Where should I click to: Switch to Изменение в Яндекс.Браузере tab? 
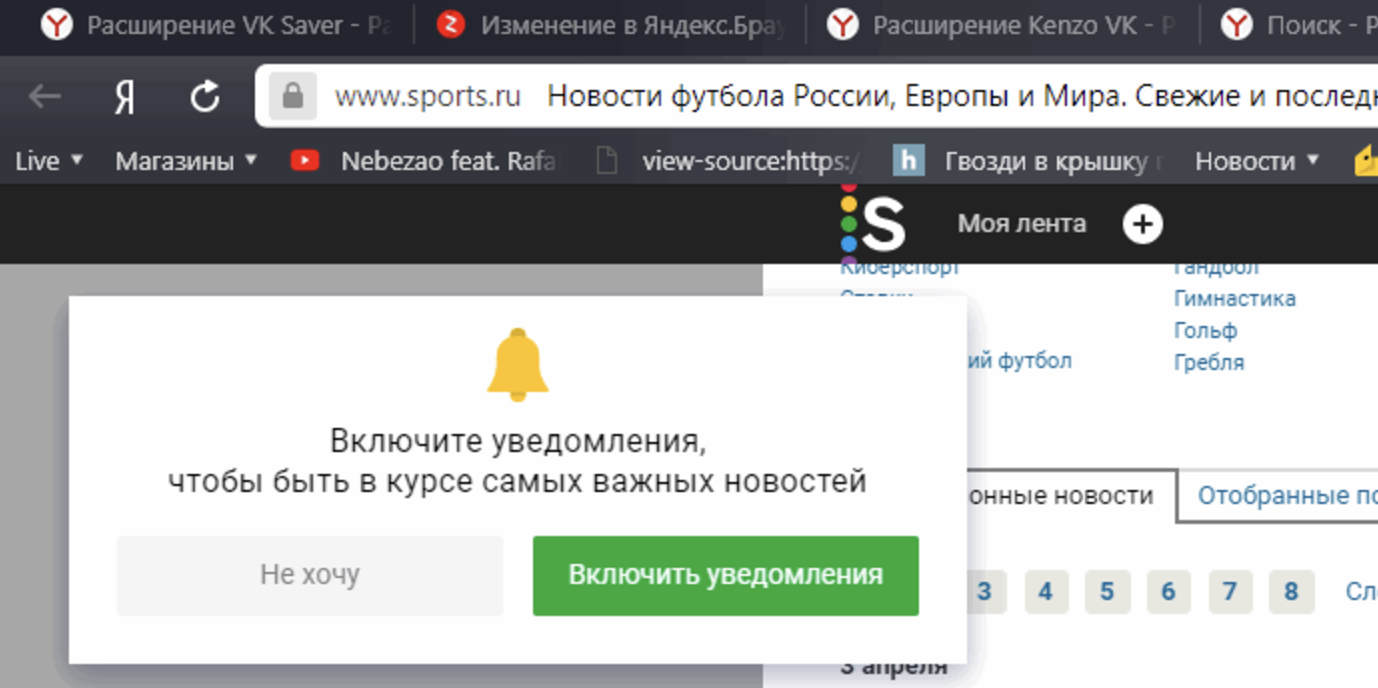pyautogui.click(x=612, y=25)
